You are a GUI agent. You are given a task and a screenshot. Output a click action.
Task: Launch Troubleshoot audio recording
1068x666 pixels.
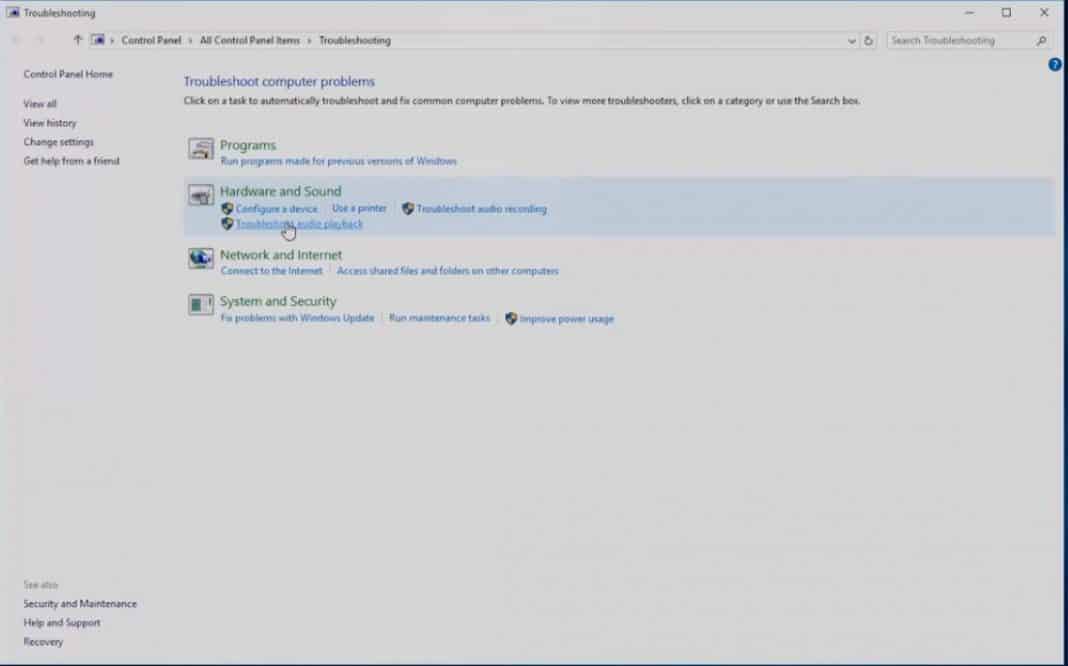[482, 209]
